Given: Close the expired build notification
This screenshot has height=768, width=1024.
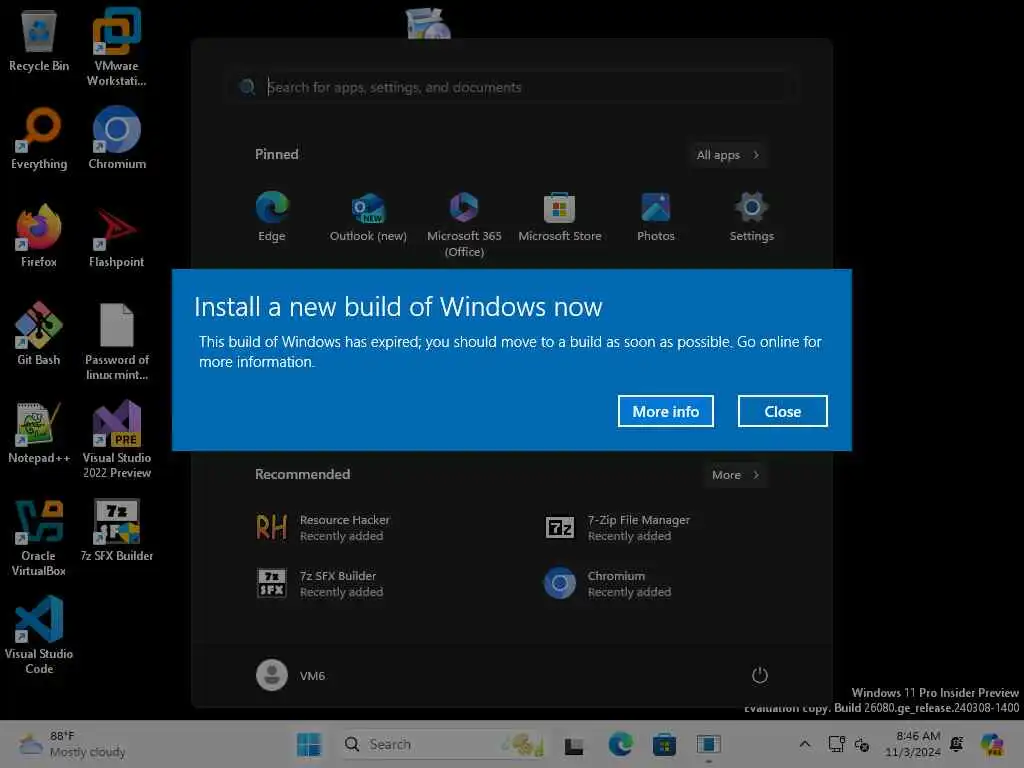Looking at the screenshot, I should coord(782,411).
